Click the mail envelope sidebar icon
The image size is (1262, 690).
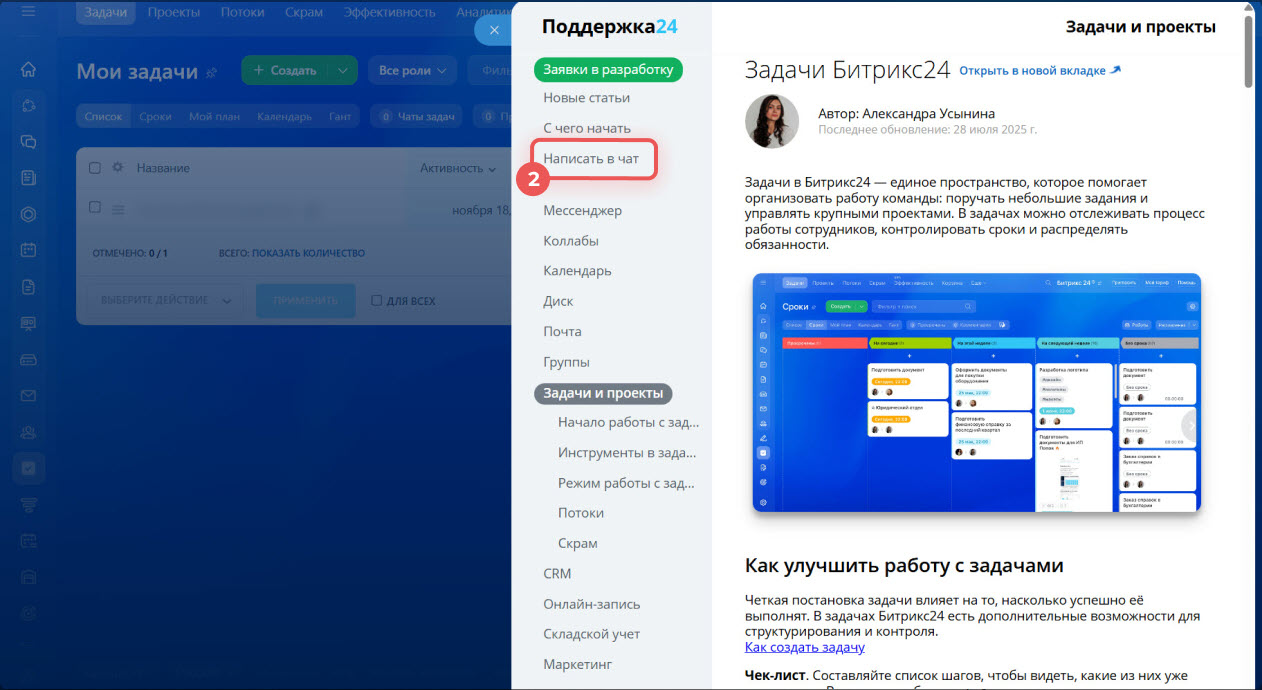pyautogui.click(x=28, y=396)
